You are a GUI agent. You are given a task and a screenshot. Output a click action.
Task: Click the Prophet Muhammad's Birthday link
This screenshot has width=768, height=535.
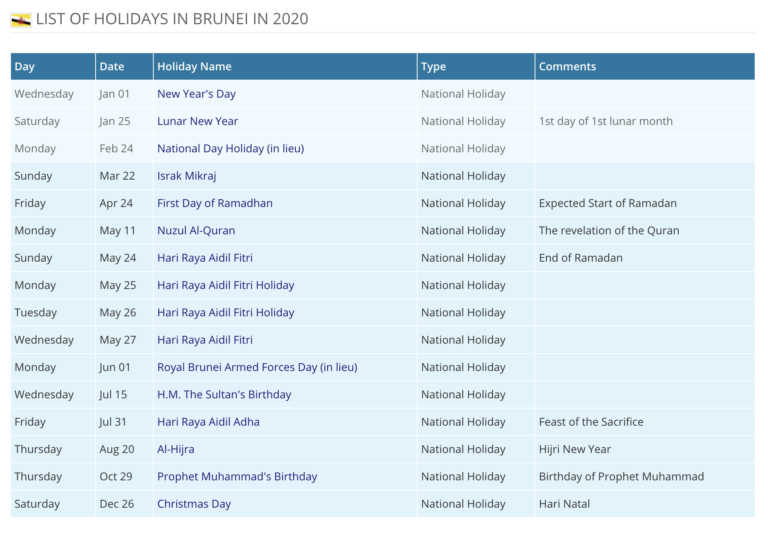237,477
